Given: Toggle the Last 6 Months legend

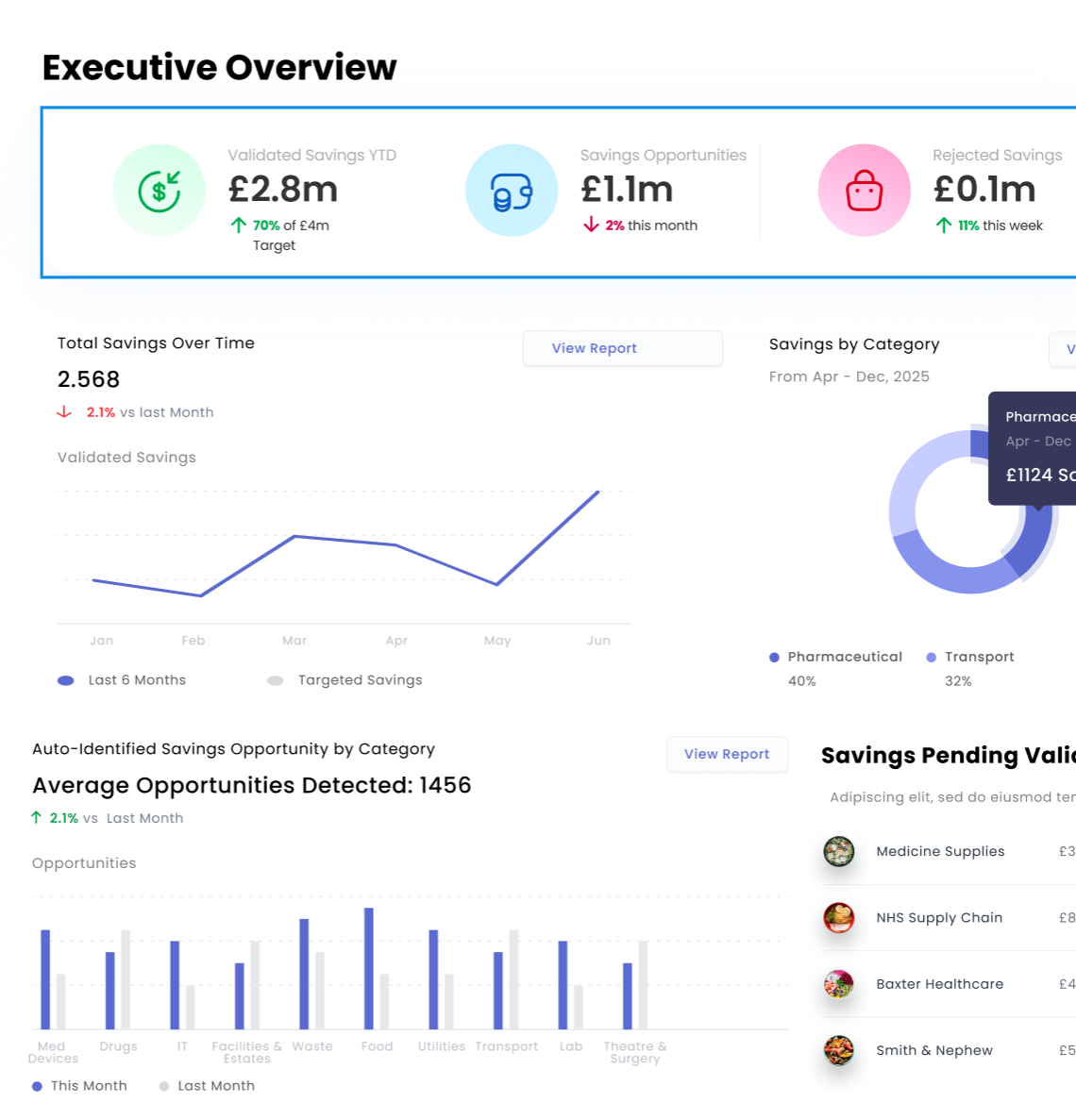Looking at the screenshot, I should click(x=123, y=679).
